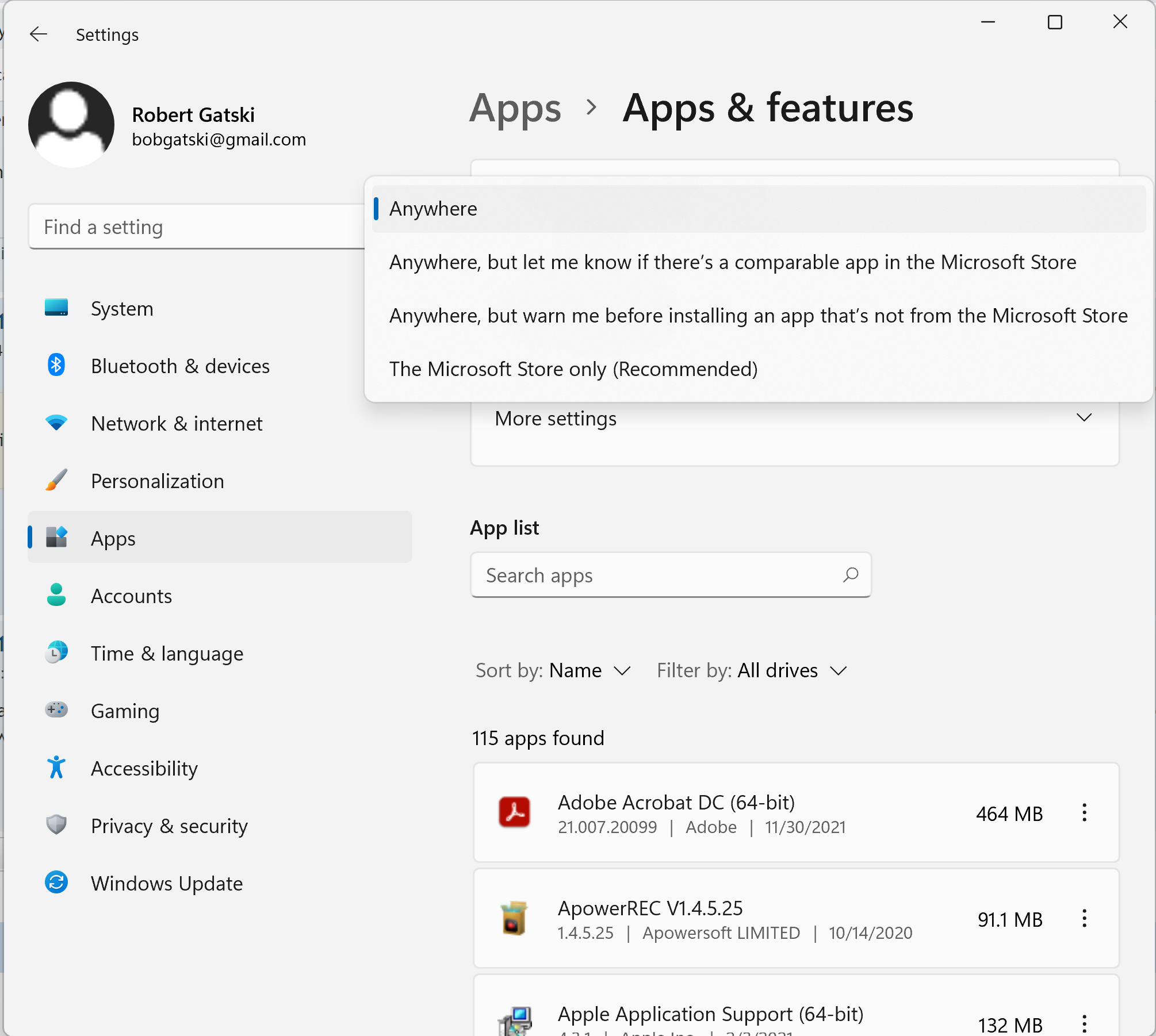Open the more options for Adobe Acrobat DC
This screenshot has width=1156, height=1036.
[x=1084, y=812]
